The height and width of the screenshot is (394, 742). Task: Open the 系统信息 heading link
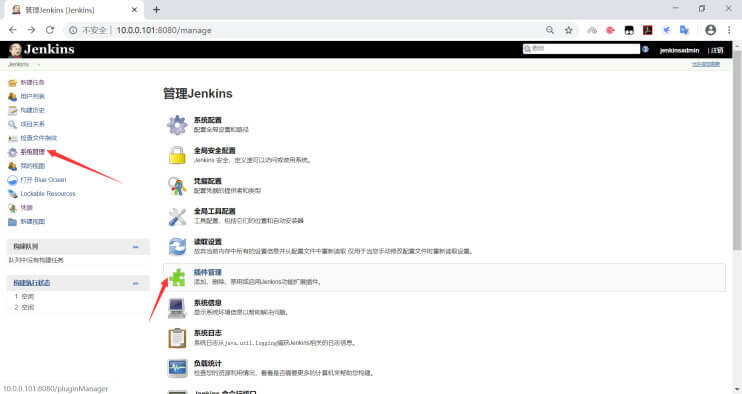coord(207,303)
